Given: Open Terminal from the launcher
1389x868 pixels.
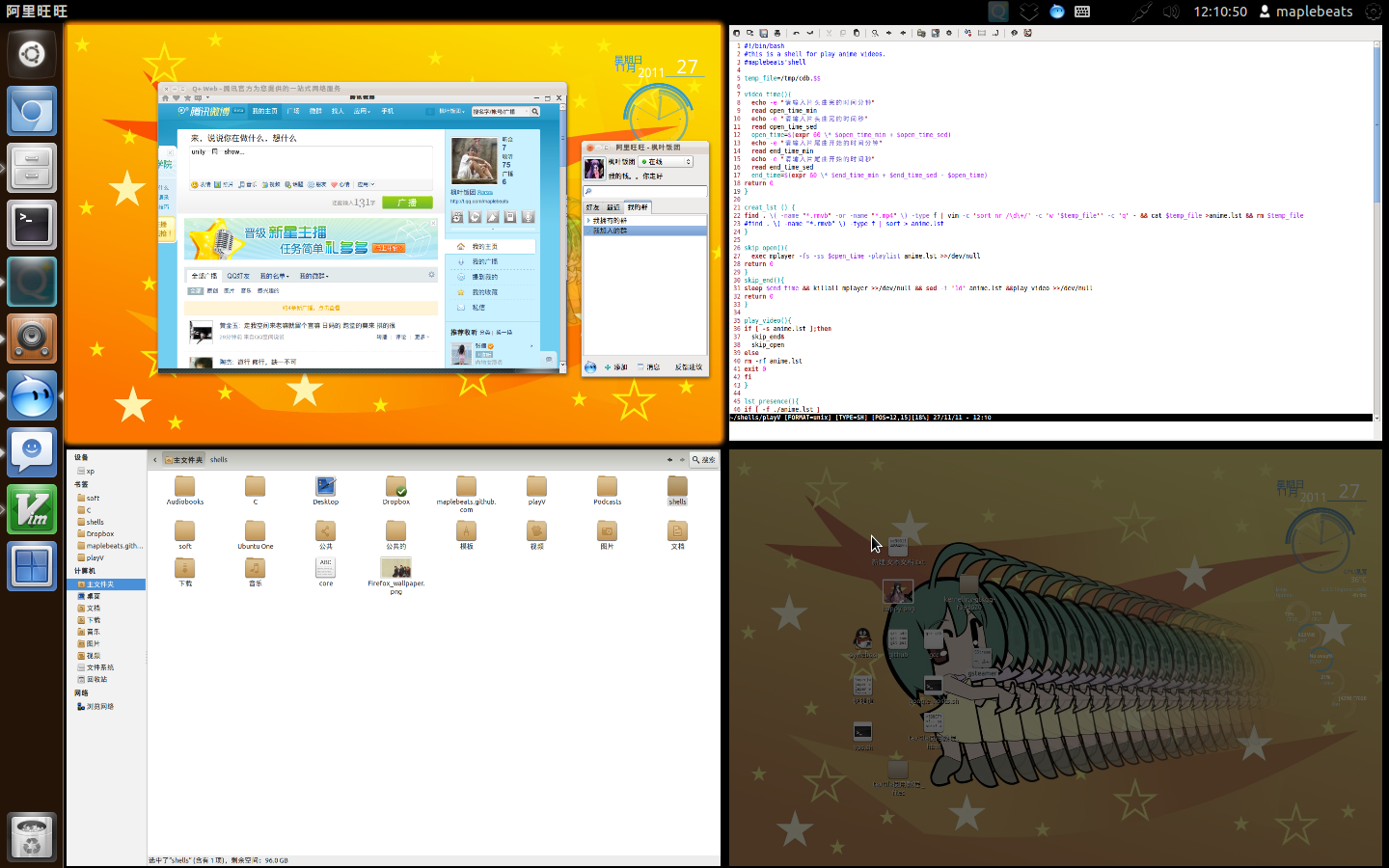Looking at the screenshot, I should 32,225.
